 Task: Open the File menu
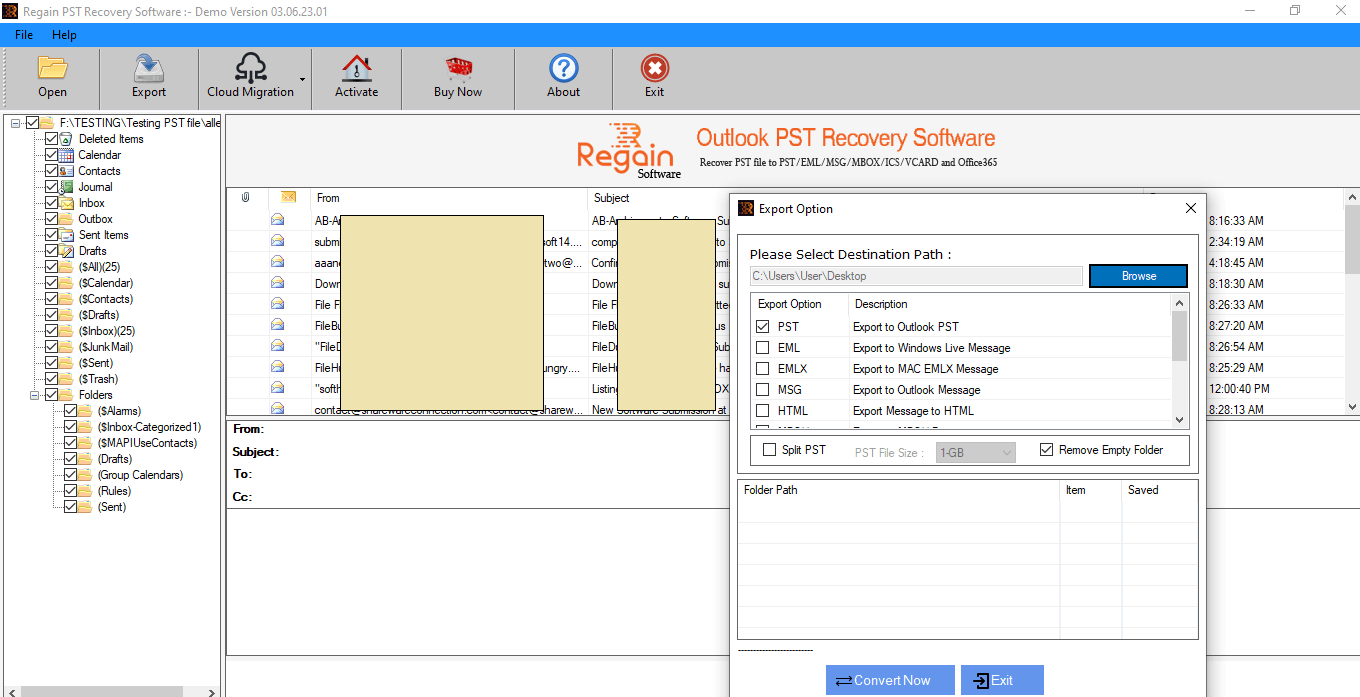coord(23,34)
